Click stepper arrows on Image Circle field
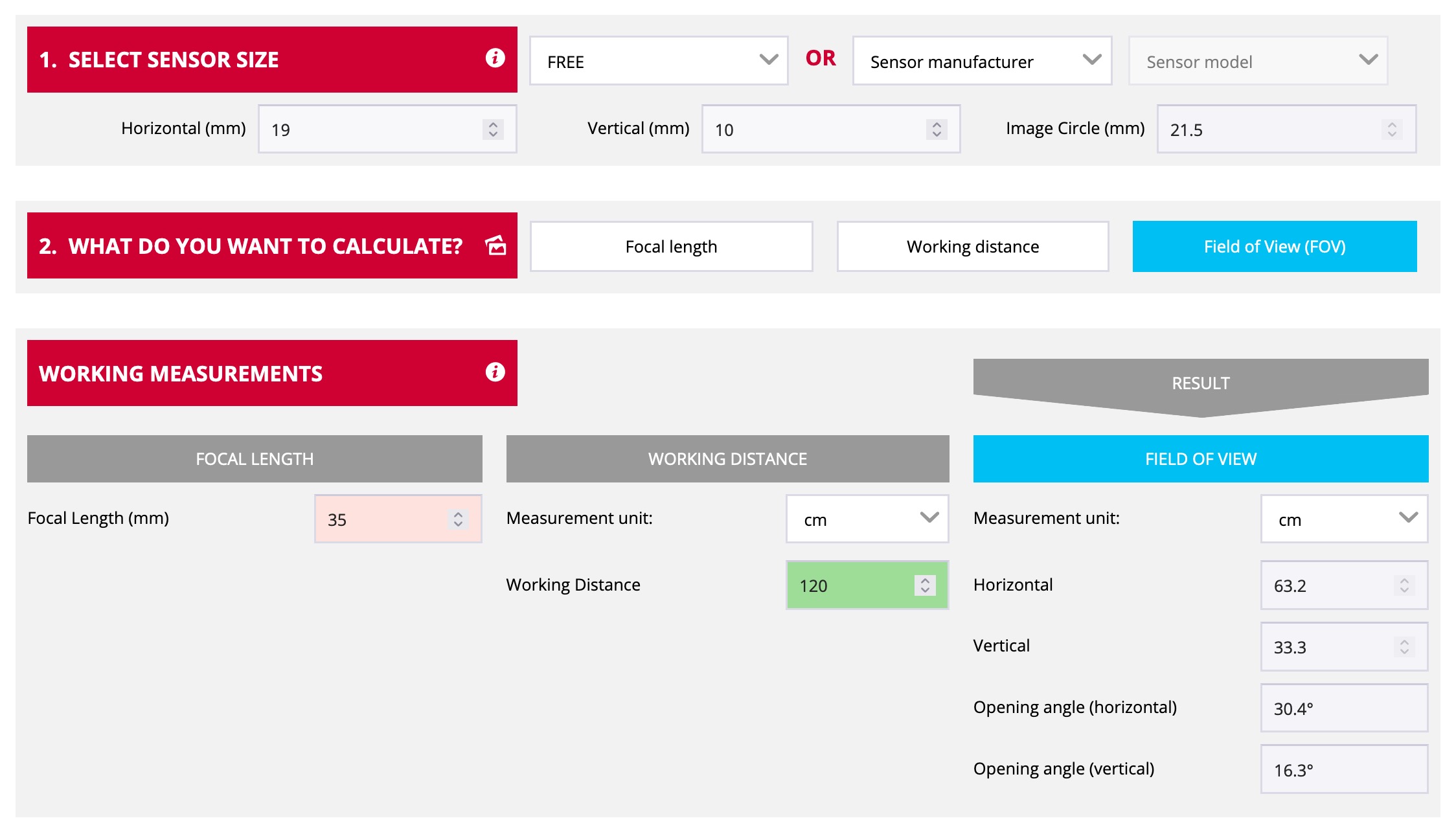This screenshot has height=838, width=1456. coord(1392,130)
